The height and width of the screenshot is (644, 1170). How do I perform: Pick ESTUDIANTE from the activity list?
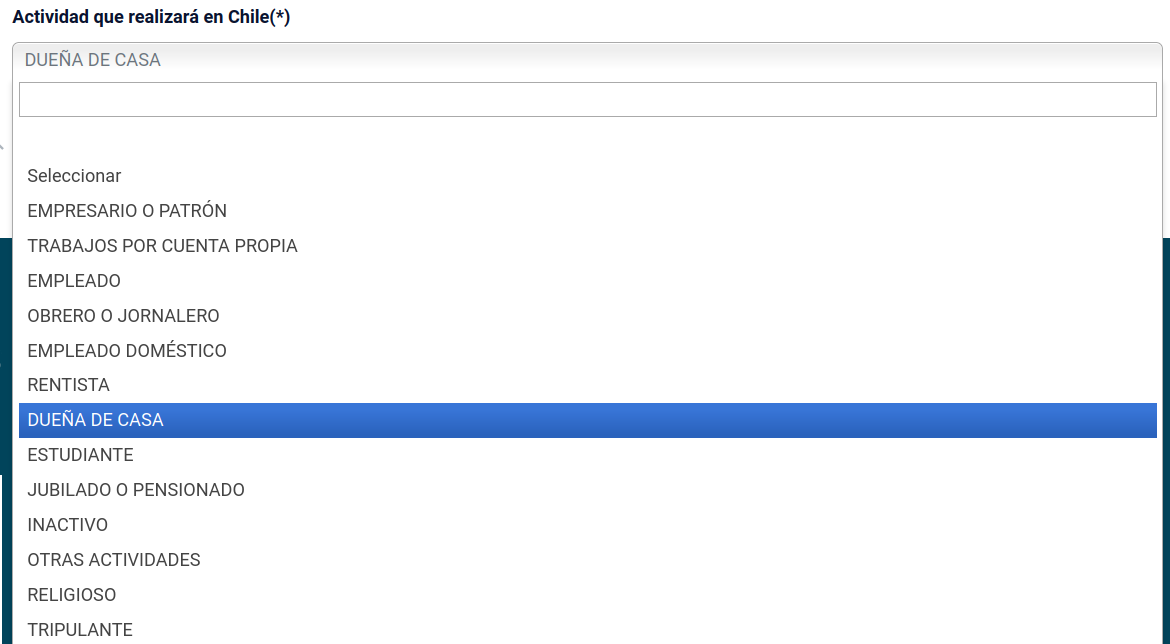(80, 455)
